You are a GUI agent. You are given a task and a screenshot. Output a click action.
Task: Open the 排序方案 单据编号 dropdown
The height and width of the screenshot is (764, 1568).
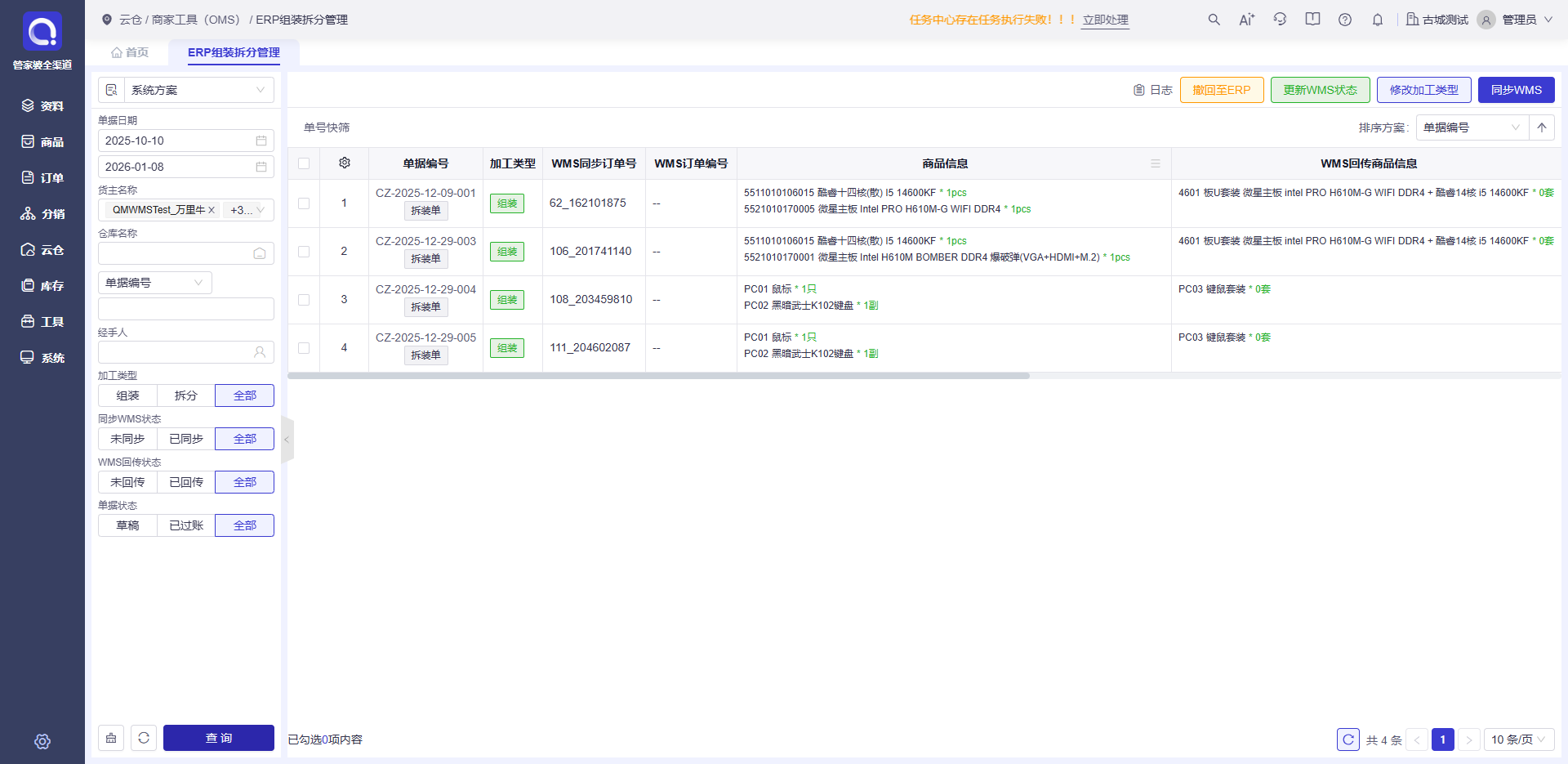pyautogui.click(x=1472, y=127)
